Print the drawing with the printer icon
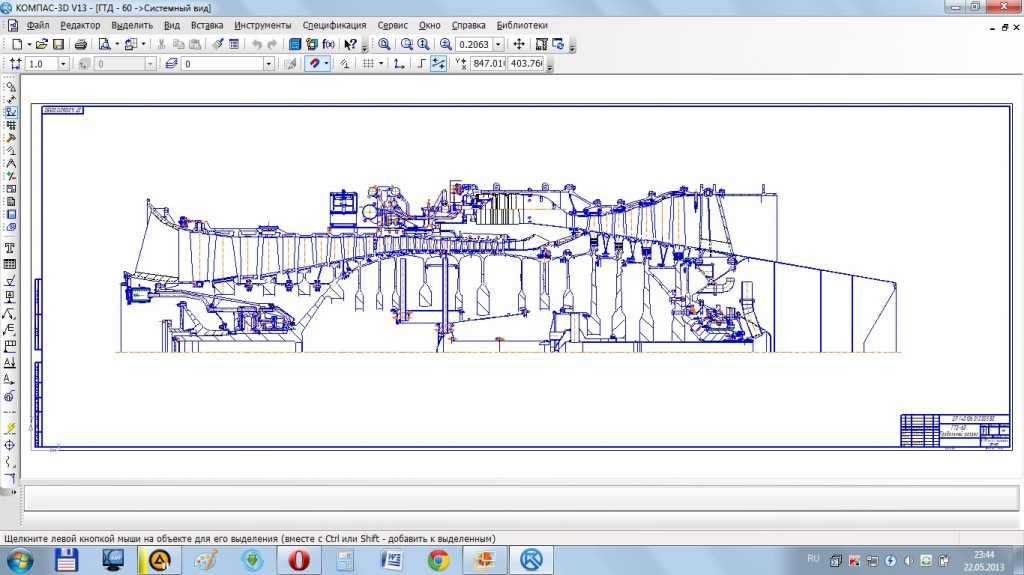This screenshot has height=575, width=1024. (x=81, y=44)
